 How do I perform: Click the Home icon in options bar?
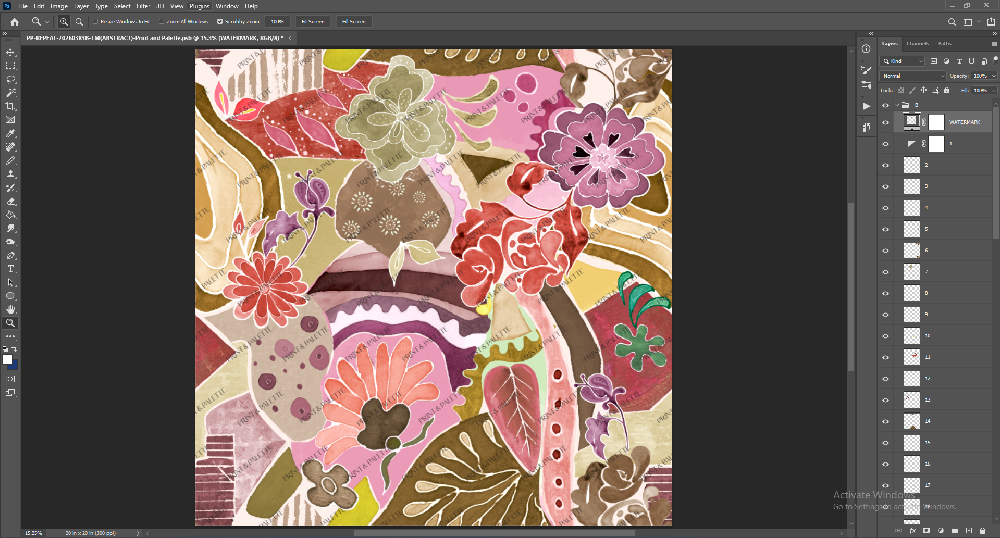[x=14, y=22]
